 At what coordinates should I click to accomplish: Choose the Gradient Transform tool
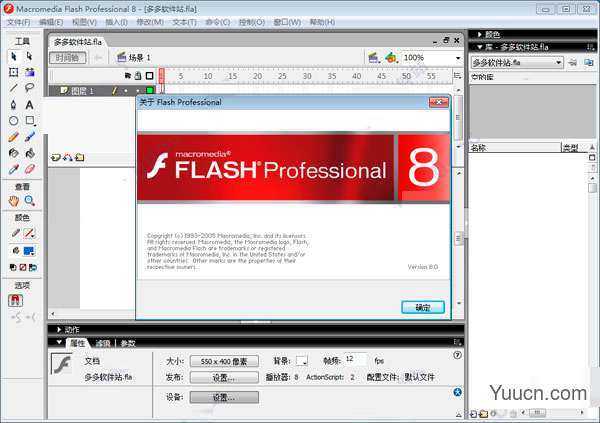[29, 72]
